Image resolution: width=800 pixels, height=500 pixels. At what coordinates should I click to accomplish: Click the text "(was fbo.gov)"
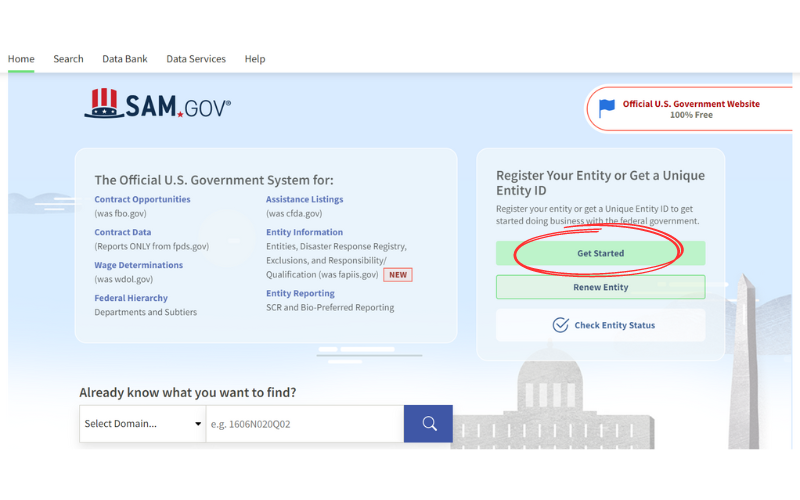[120, 214]
